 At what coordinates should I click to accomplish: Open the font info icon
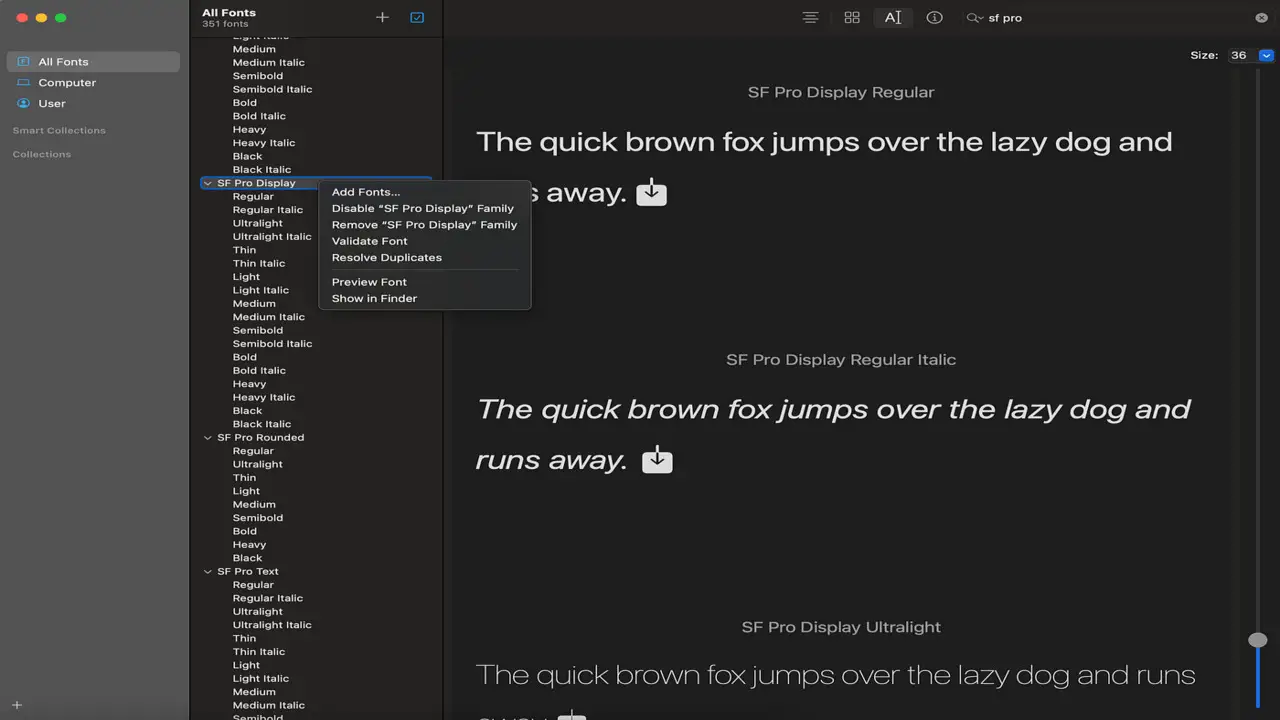coord(934,17)
